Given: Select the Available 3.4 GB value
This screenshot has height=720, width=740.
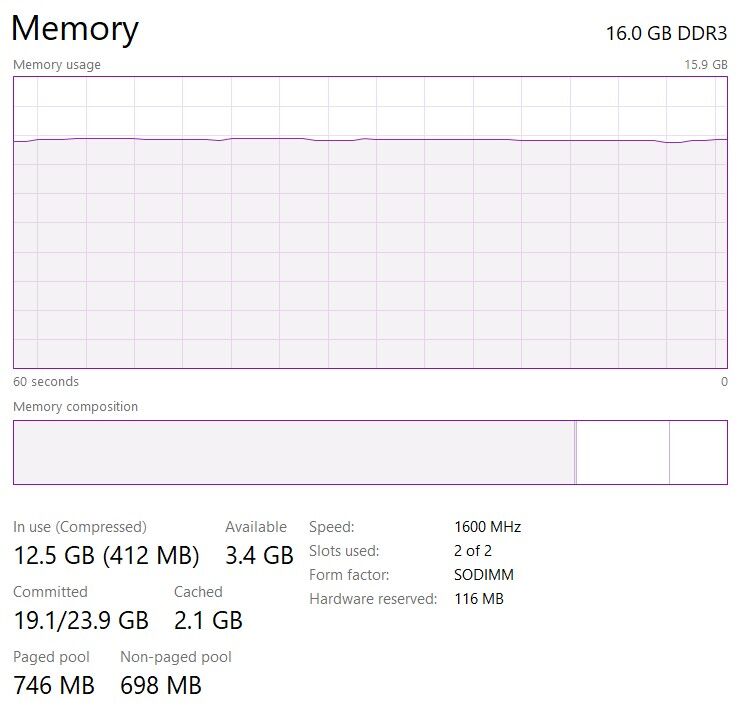Looking at the screenshot, I should click(260, 555).
